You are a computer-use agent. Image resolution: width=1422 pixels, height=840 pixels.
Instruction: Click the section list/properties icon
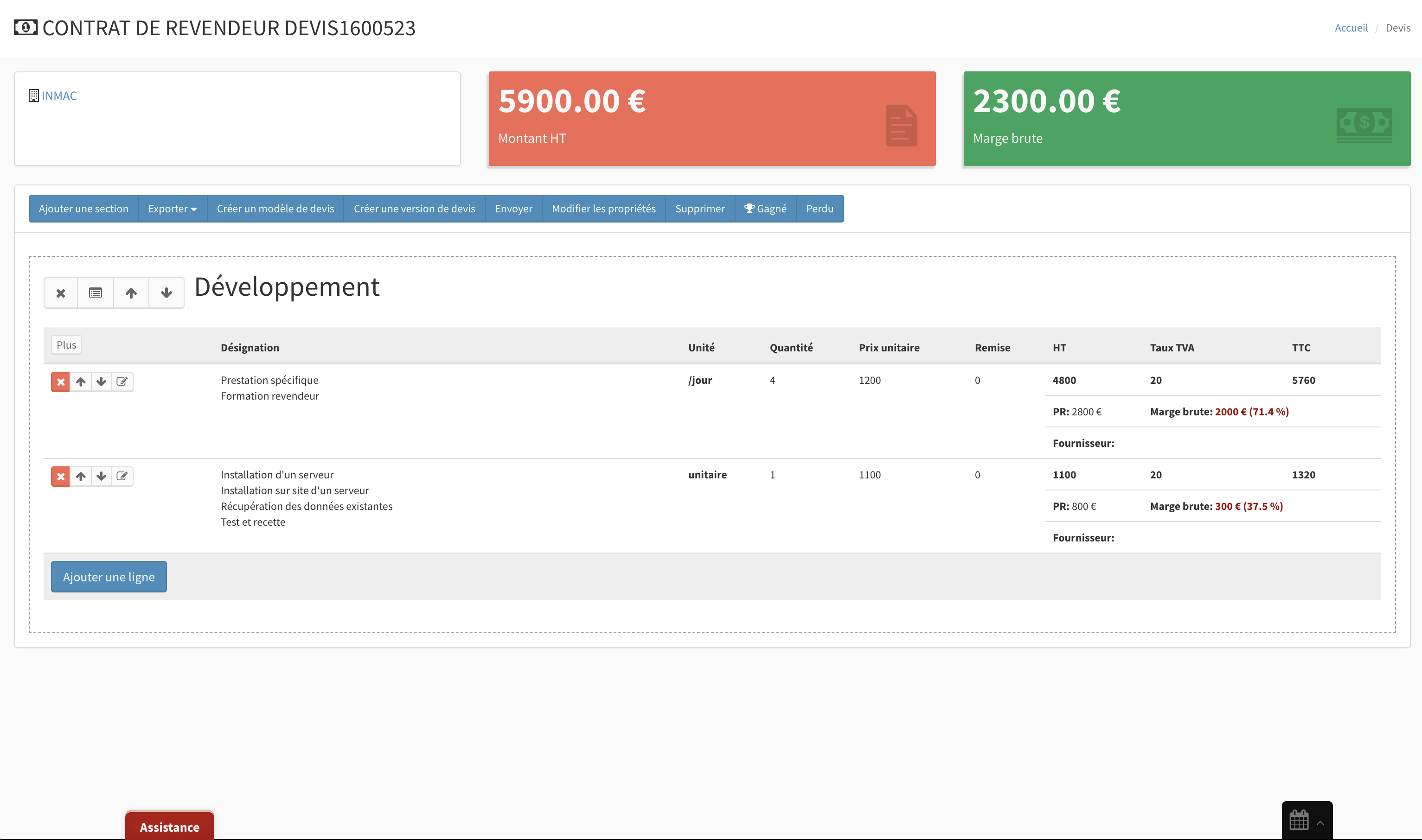coord(95,293)
